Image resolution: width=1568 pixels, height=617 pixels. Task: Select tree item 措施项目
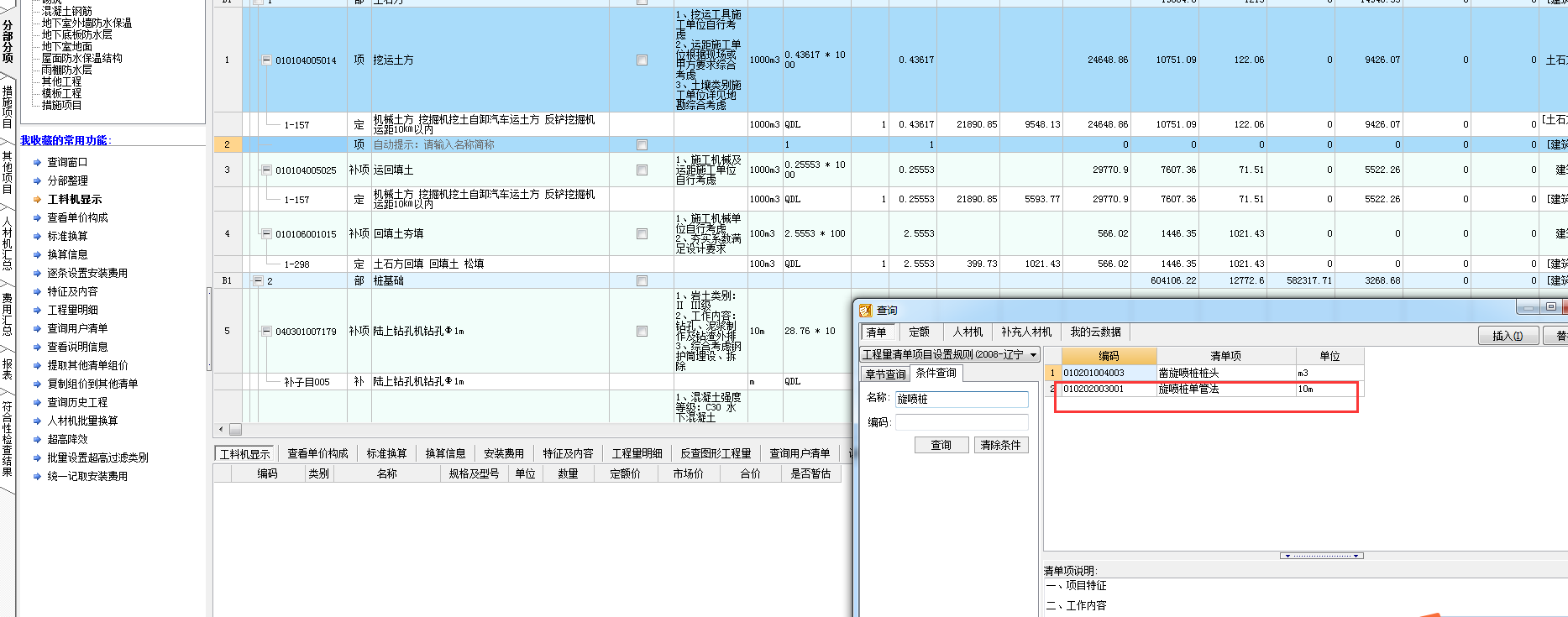click(62, 106)
